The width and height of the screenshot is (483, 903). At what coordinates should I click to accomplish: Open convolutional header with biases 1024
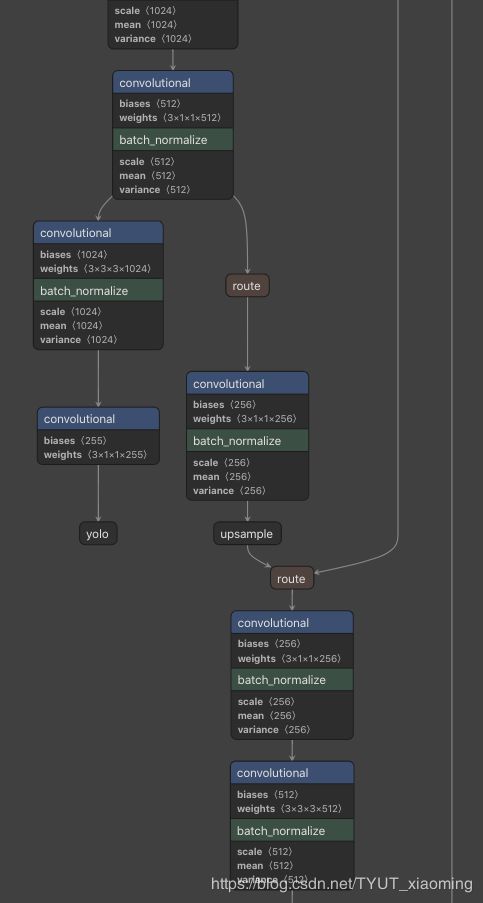98,233
